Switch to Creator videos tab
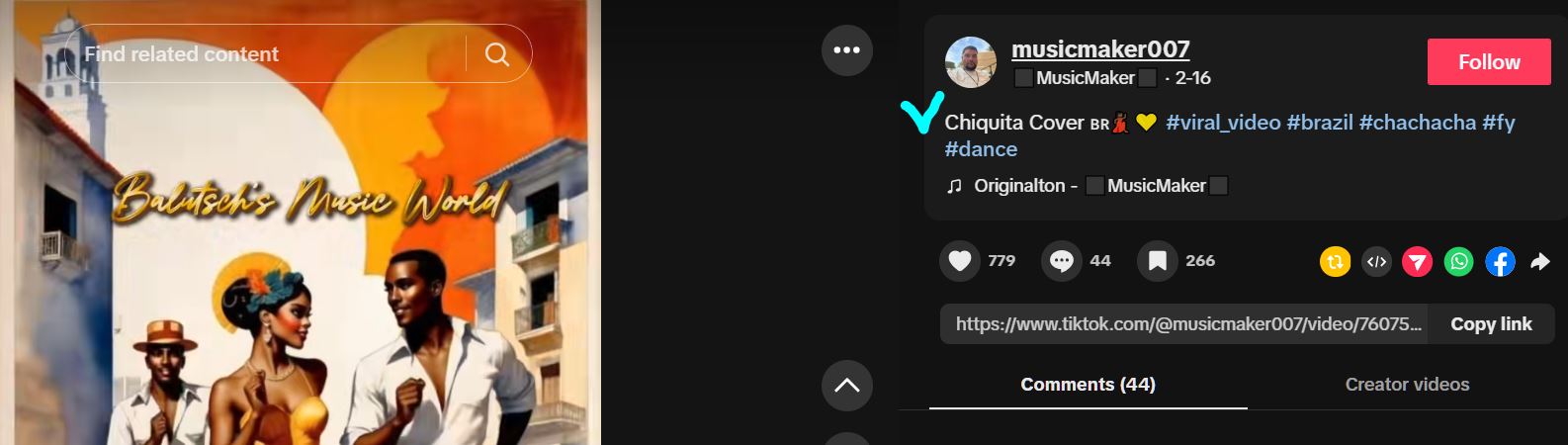Image resolution: width=1568 pixels, height=445 pixels. (1407, 385)
